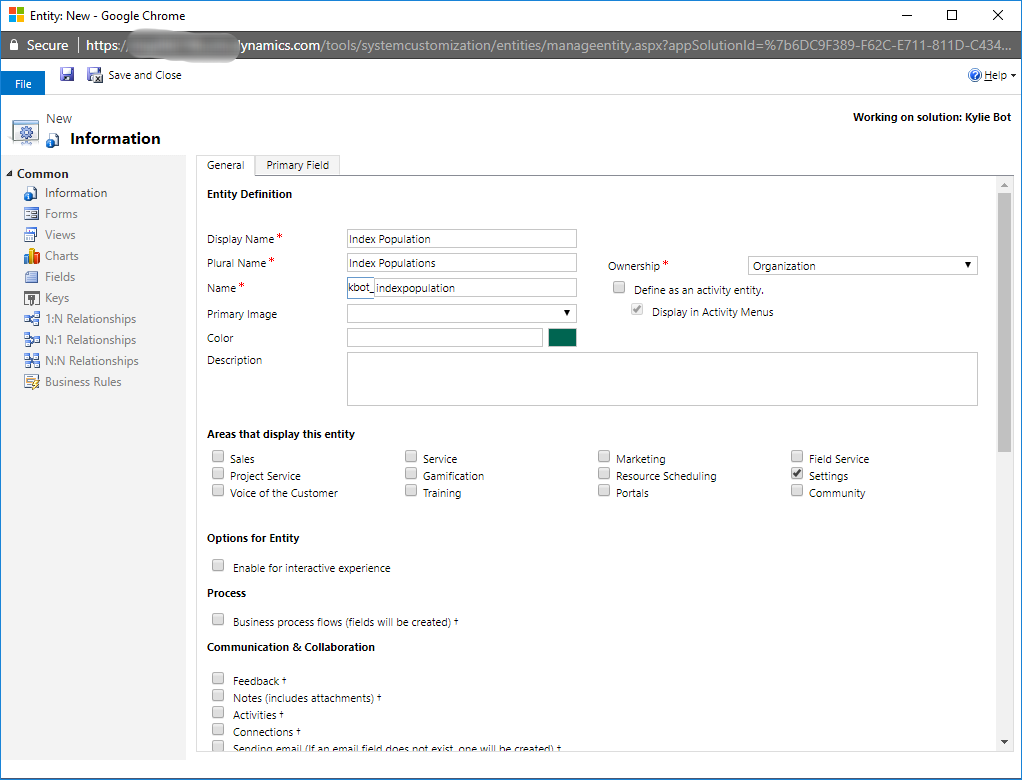Open Views in the sidebar

point(60,235)
